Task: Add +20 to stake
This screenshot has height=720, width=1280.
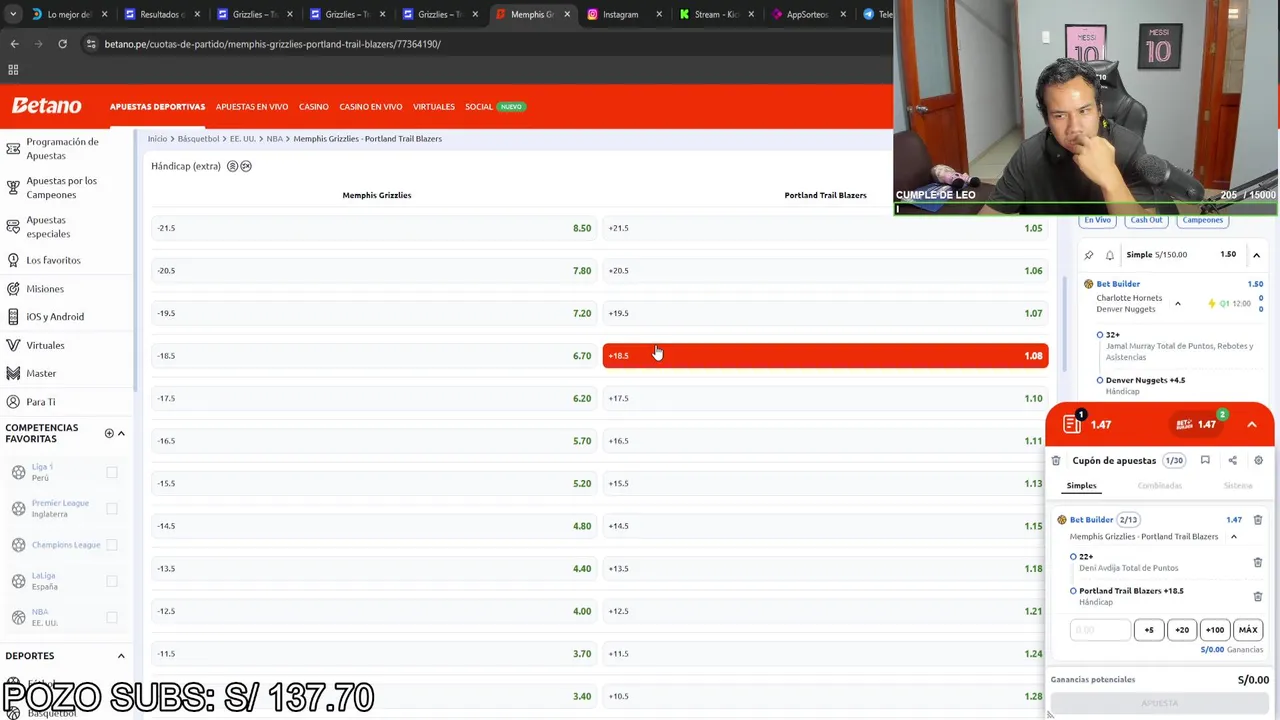Action: (x=1182, y=630)
